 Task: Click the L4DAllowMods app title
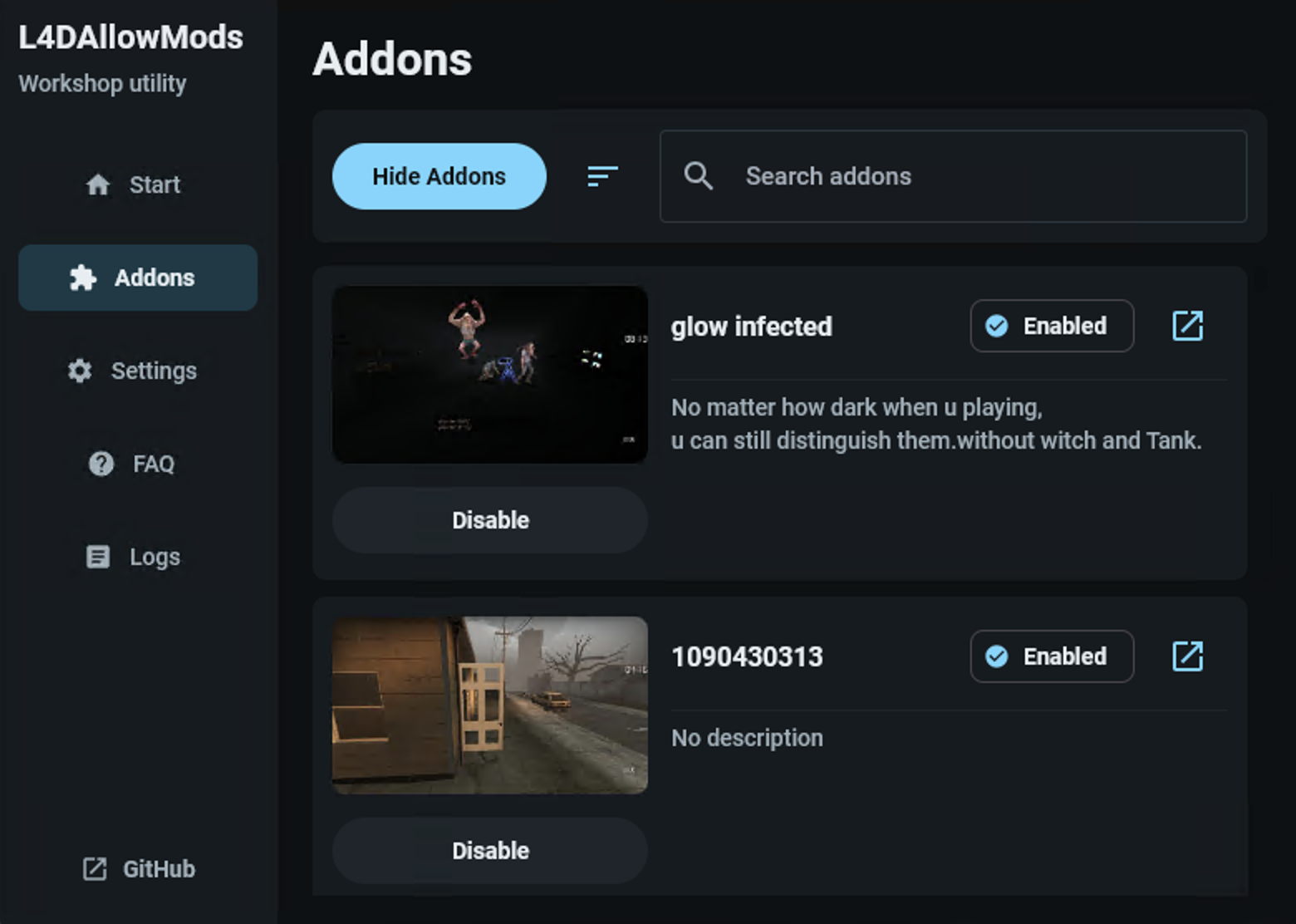tap(130, 37)
